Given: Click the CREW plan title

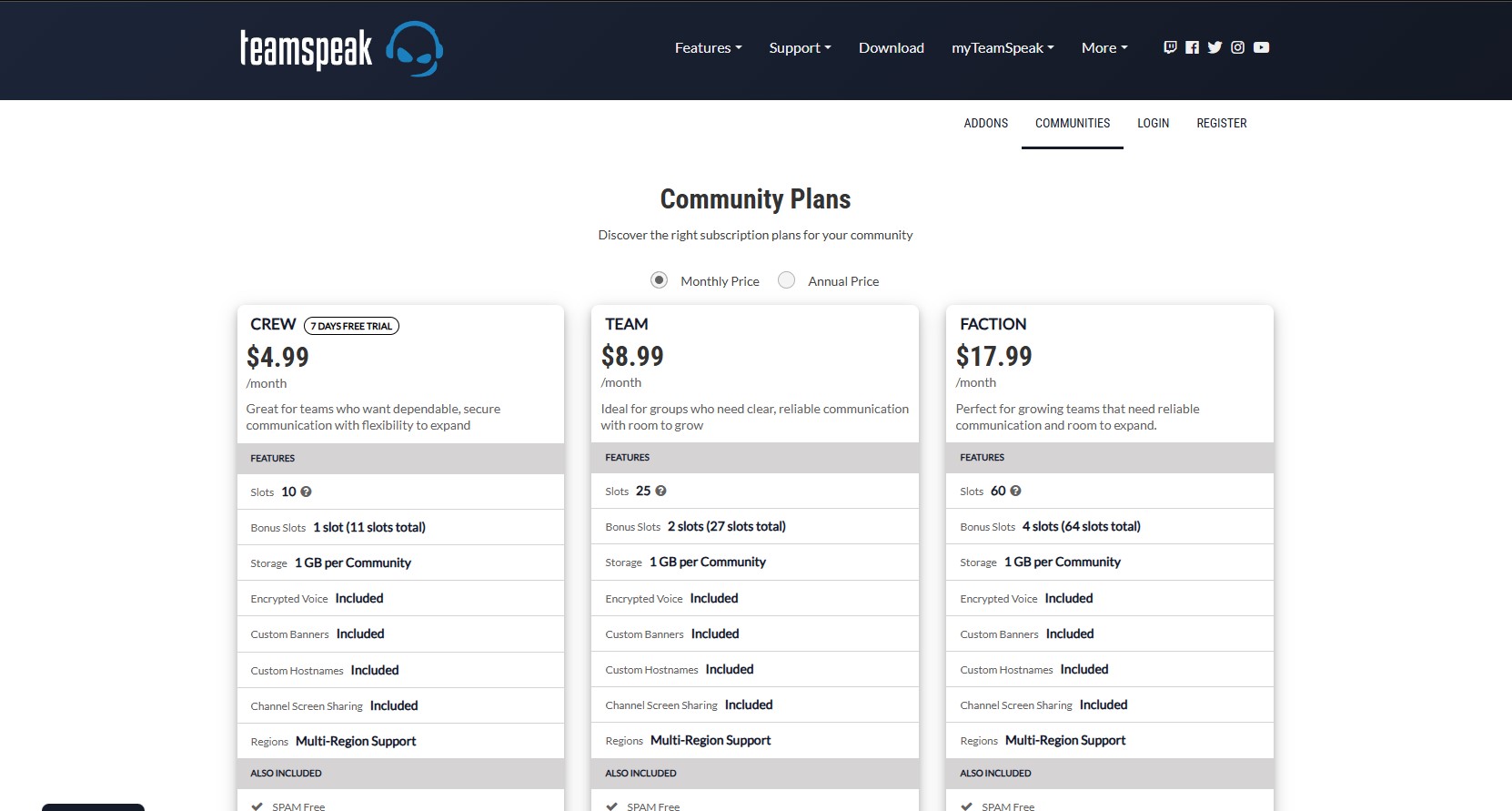Looking at the screenshot, I should (x=273, y=324).
